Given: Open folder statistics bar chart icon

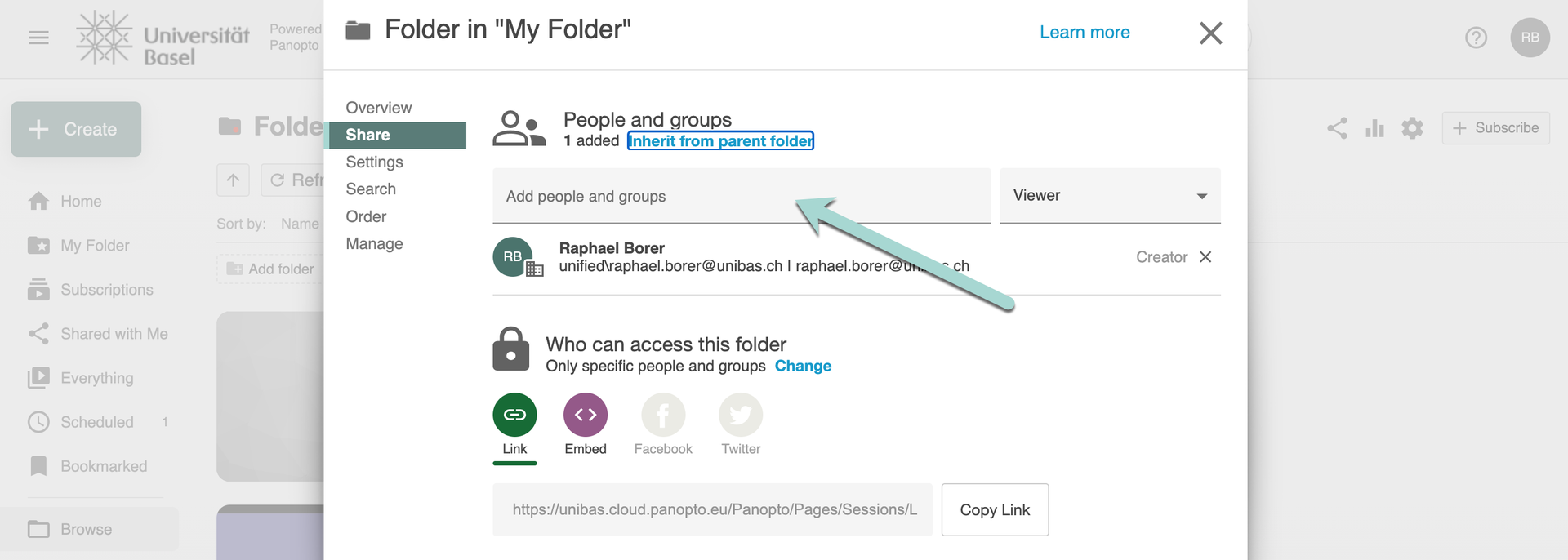Looking at the screenshot, I should (1374, 128).
